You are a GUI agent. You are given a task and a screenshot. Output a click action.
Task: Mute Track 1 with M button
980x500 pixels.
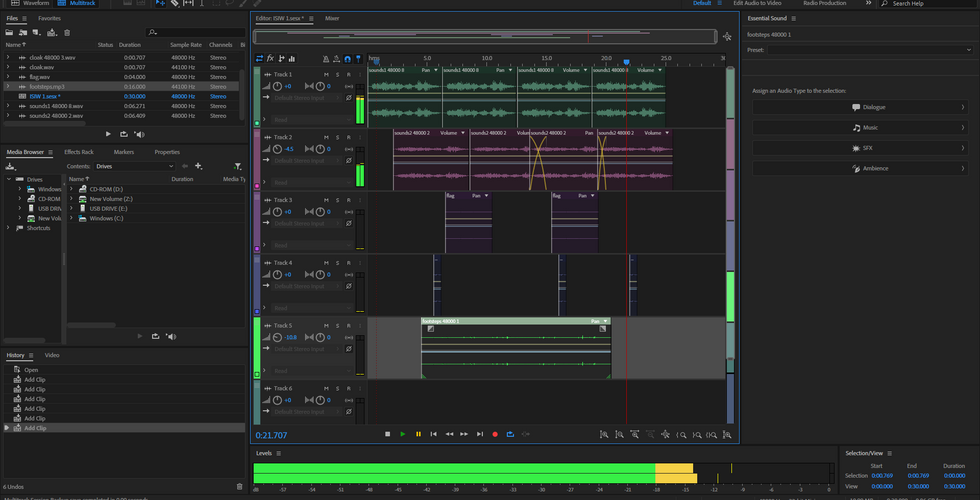point(326,74)
